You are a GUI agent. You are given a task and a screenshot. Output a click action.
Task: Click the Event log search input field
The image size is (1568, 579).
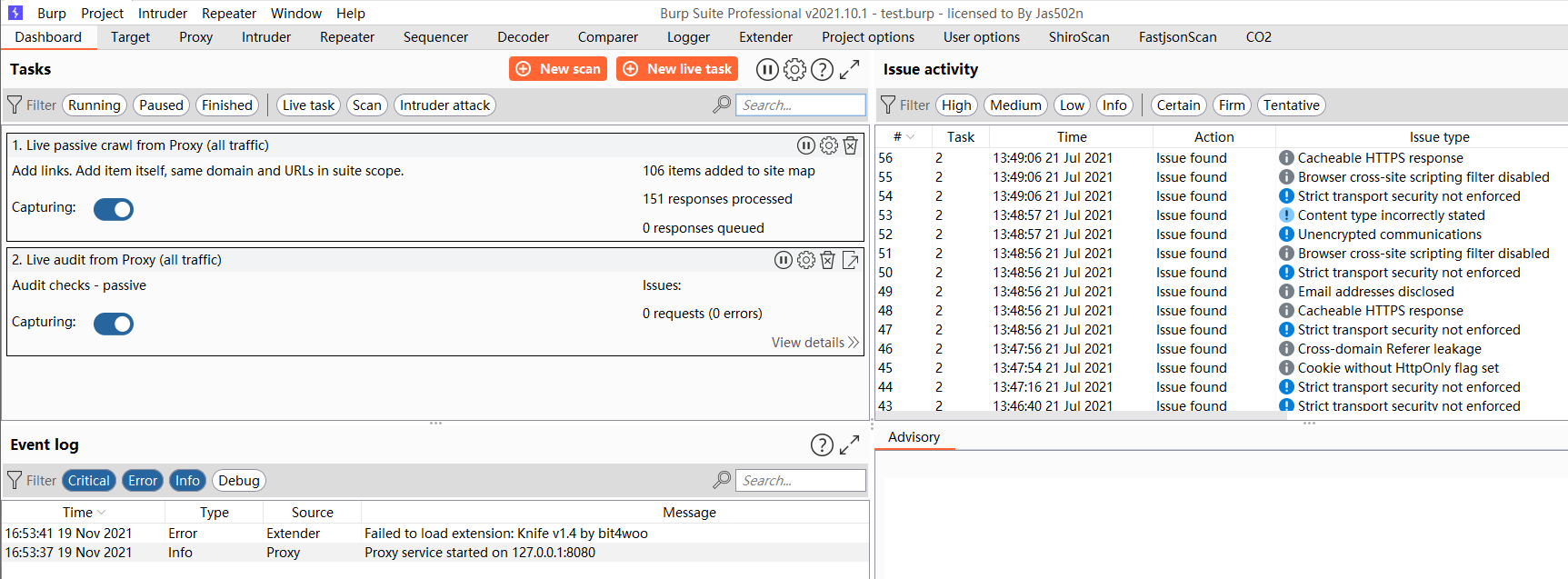(801, 481)
